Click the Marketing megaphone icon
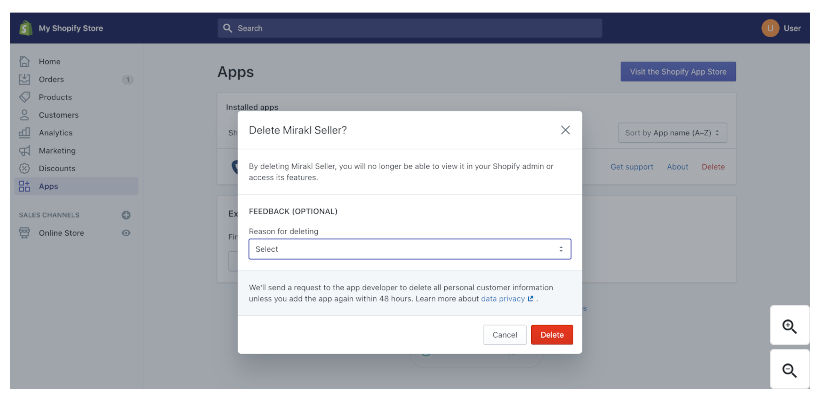The width and height of the screenshot is (820, 399). pos(25,151)
